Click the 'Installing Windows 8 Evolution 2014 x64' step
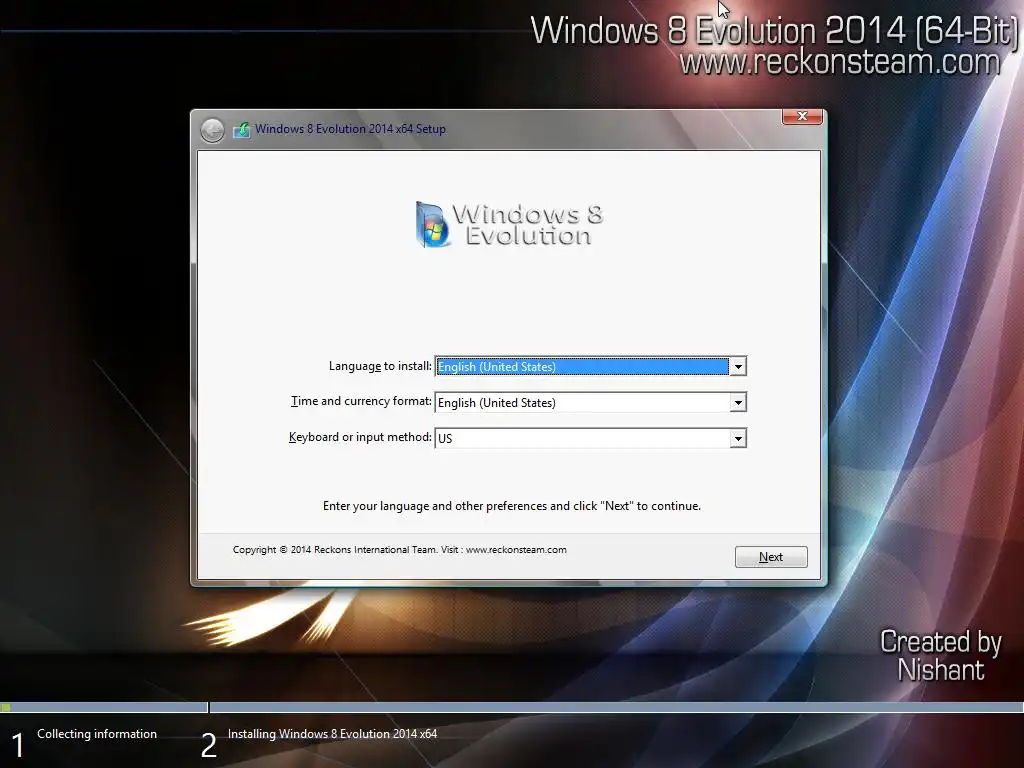Screen dimensions: 1024x768 click(x=332, y=734)
